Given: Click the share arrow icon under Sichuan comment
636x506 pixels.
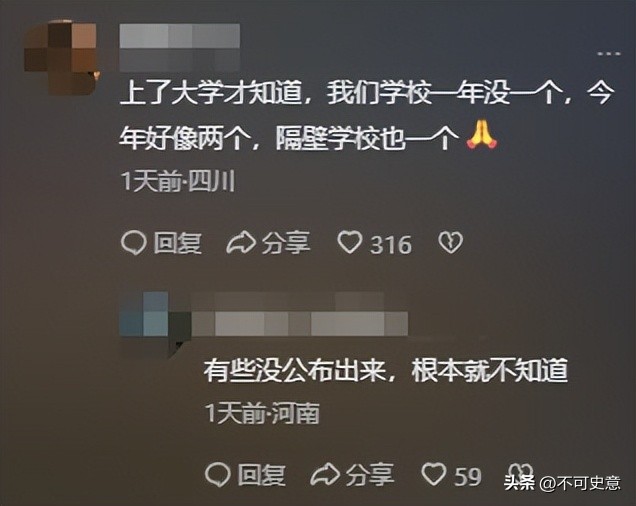Looking at the screenshot, I should pyautogui.click(x=241, y=243).
